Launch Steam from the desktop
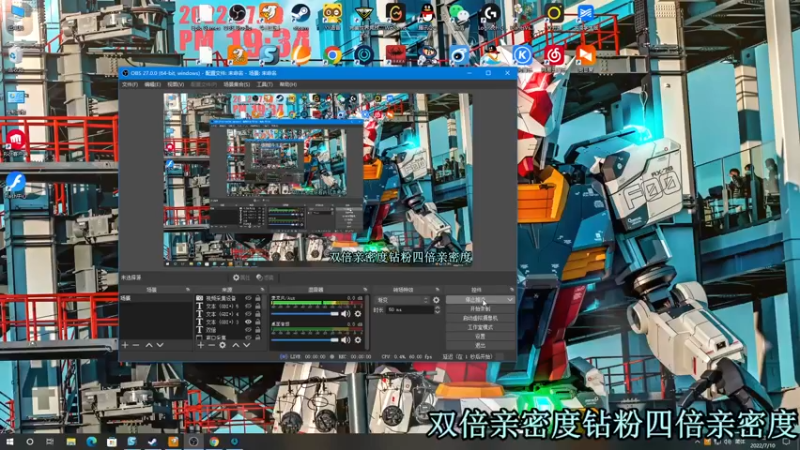Image resolution: width=800 pixels, height=450 pixels. (301, 14)
